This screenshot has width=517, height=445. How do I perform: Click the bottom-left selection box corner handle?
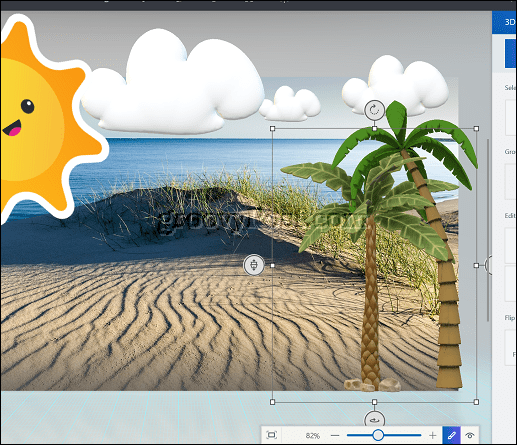pos(273,402)
